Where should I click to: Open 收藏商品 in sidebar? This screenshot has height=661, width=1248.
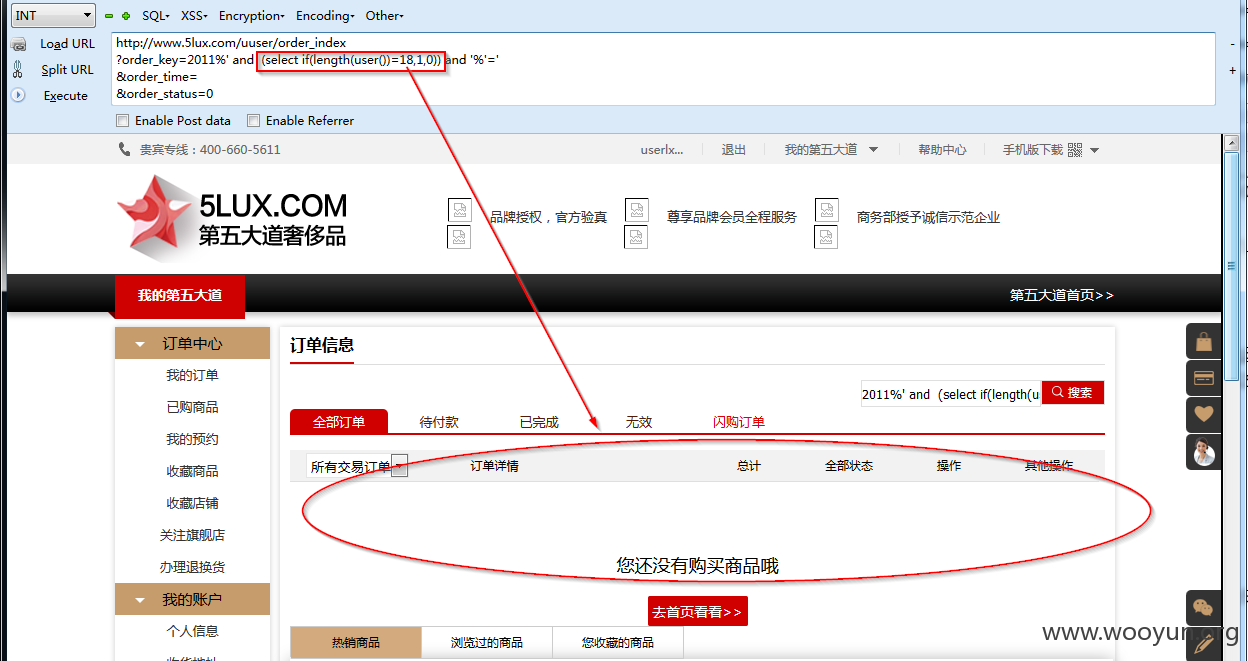coord(192,472)
